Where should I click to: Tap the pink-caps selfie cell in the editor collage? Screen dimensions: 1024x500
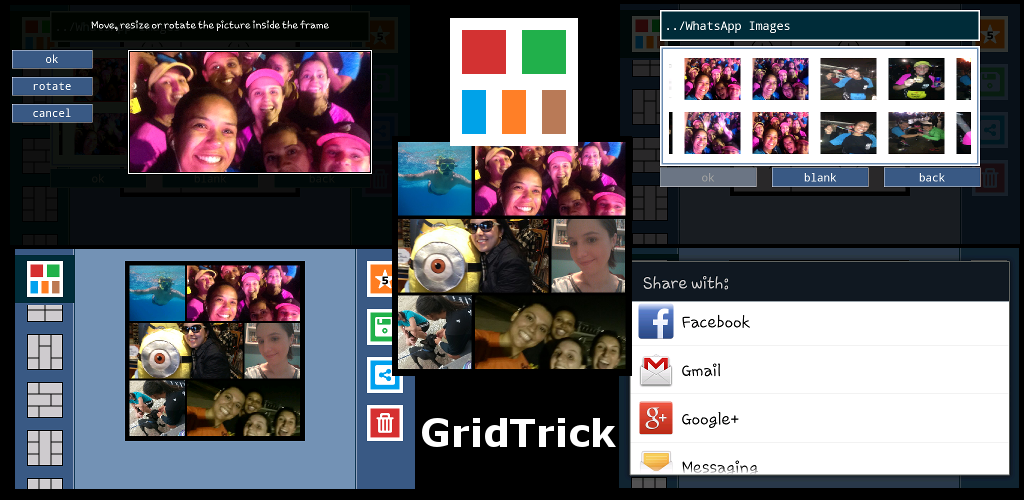[243, 293]
